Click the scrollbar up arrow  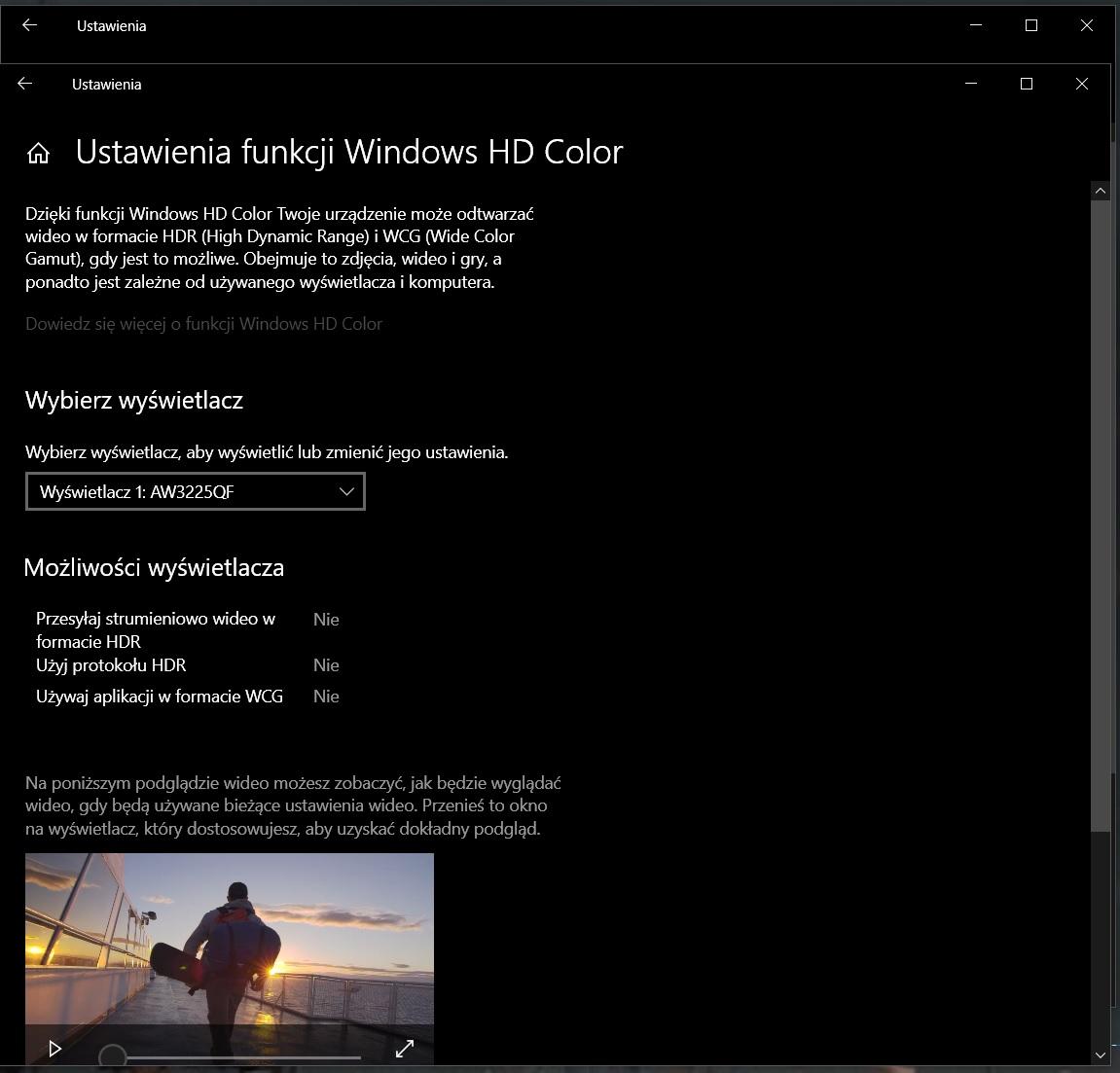click(1101, 191)
